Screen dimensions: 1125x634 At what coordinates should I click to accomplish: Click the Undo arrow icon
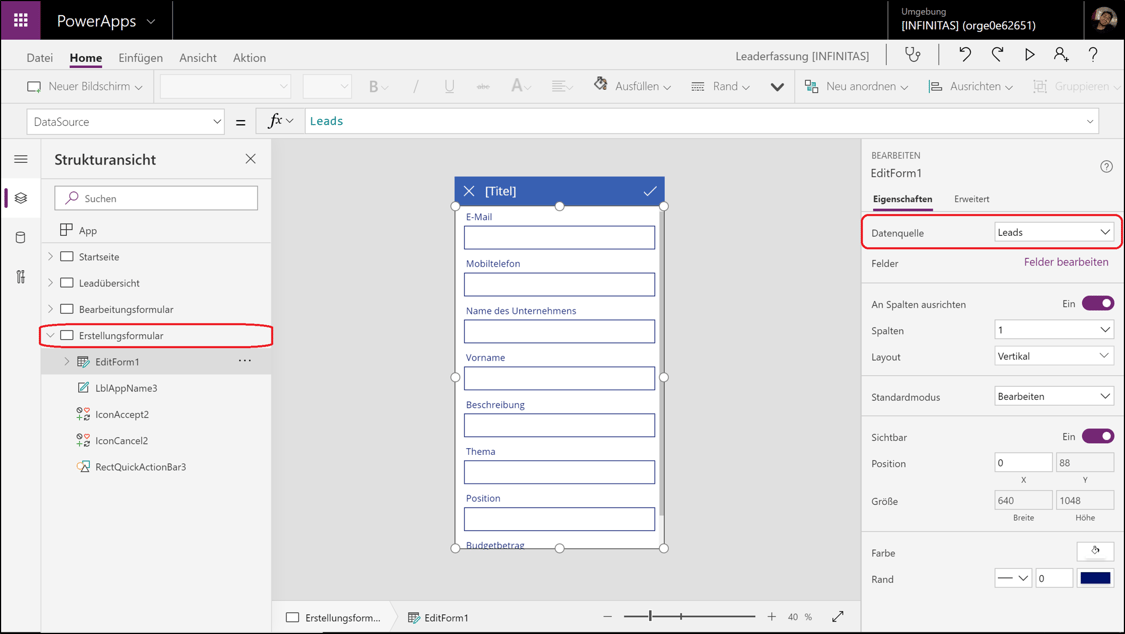[x=964, y=55]
